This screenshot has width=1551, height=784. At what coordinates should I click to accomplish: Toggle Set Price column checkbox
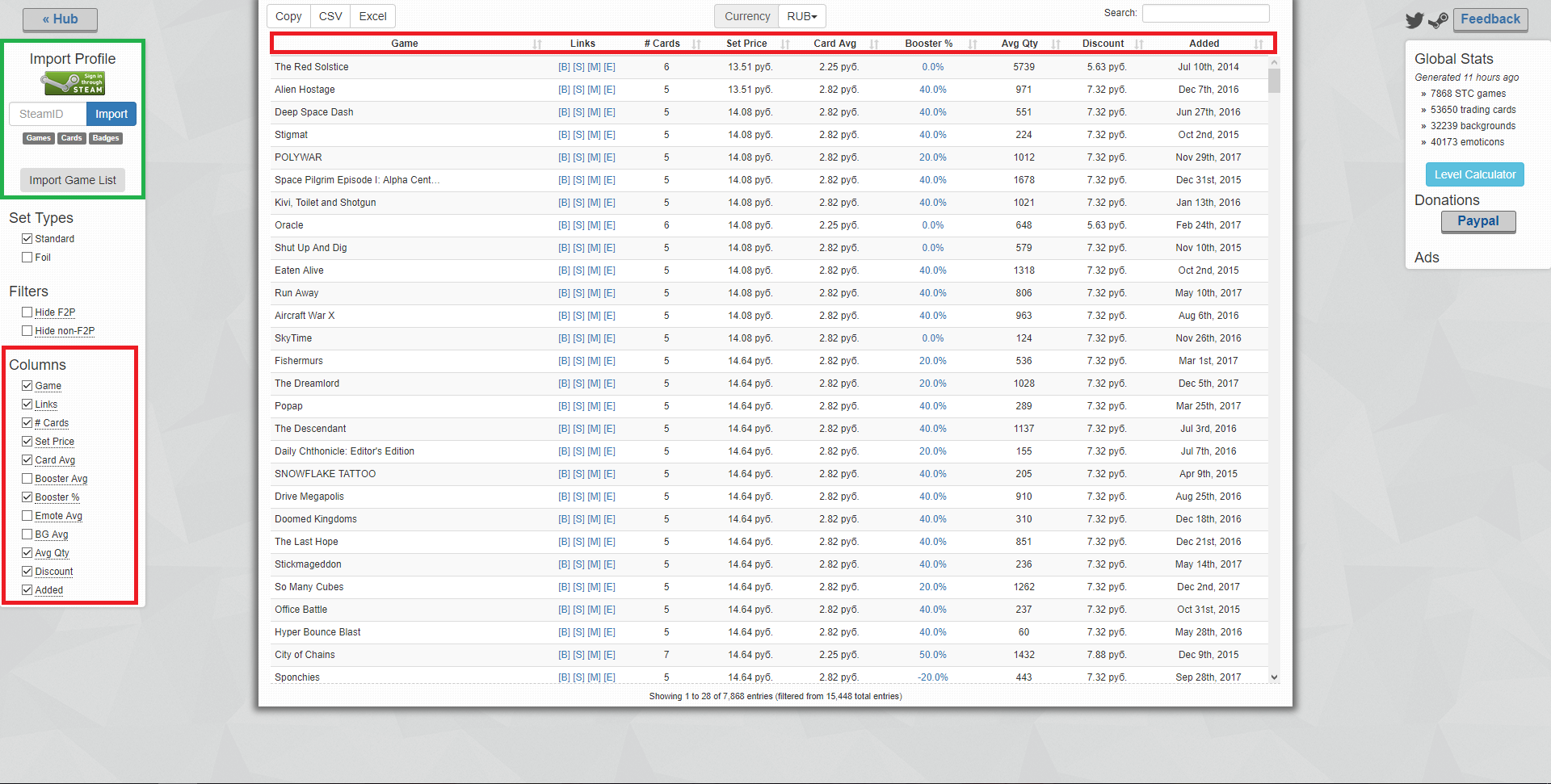pos(27,442)
